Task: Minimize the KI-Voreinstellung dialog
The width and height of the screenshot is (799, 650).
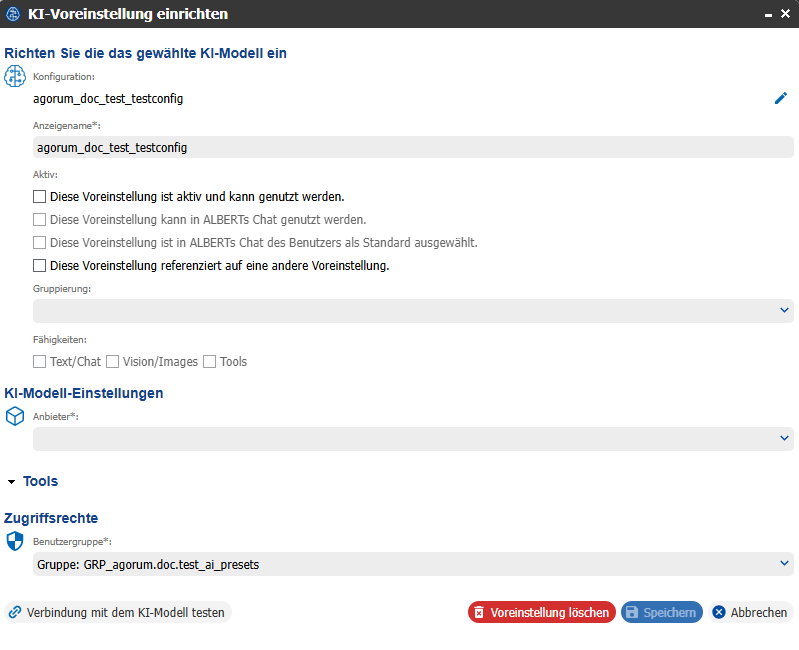Action: (768, 15)
